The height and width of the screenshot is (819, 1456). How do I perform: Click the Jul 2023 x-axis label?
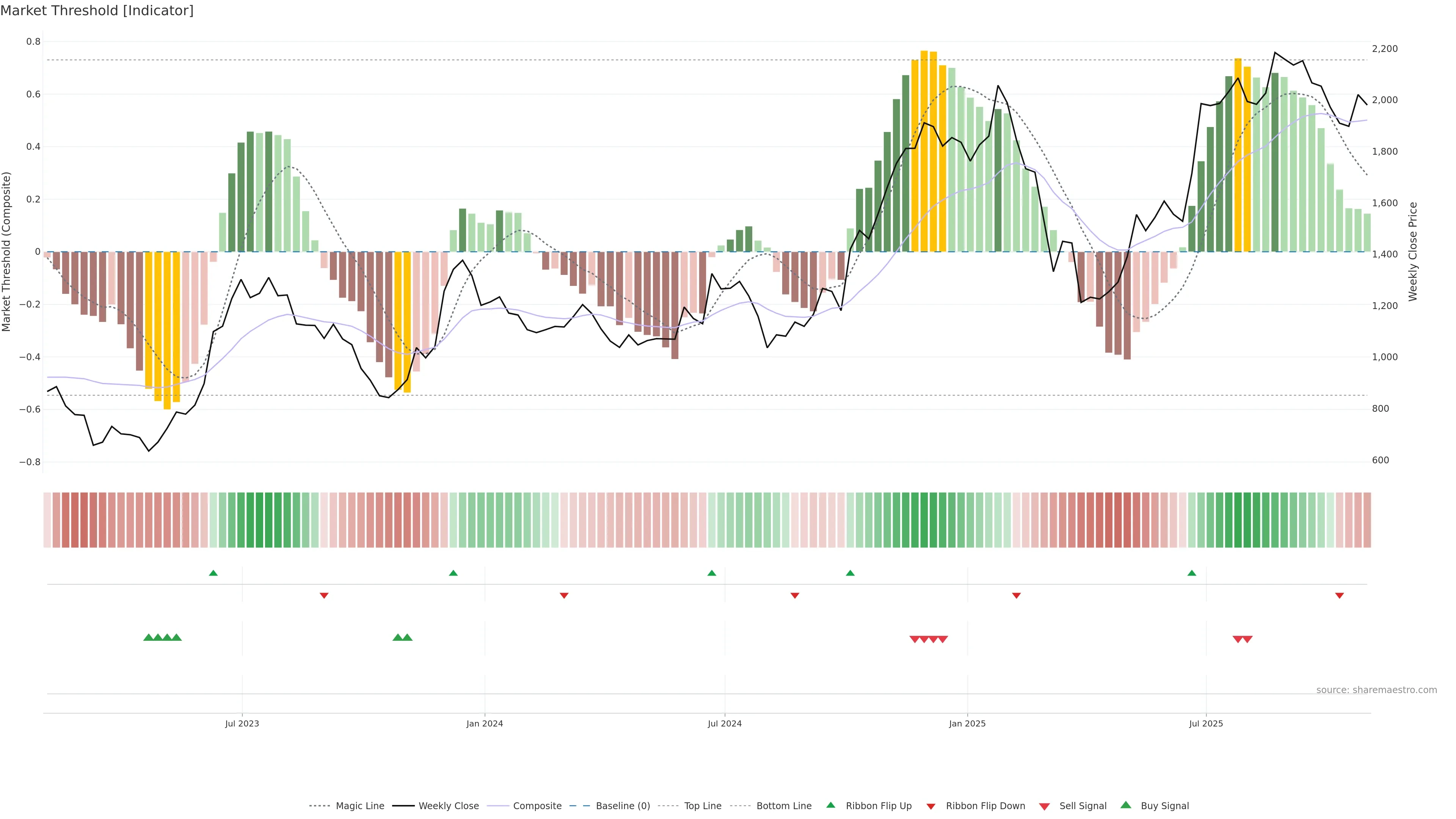[x=242, y=723]
